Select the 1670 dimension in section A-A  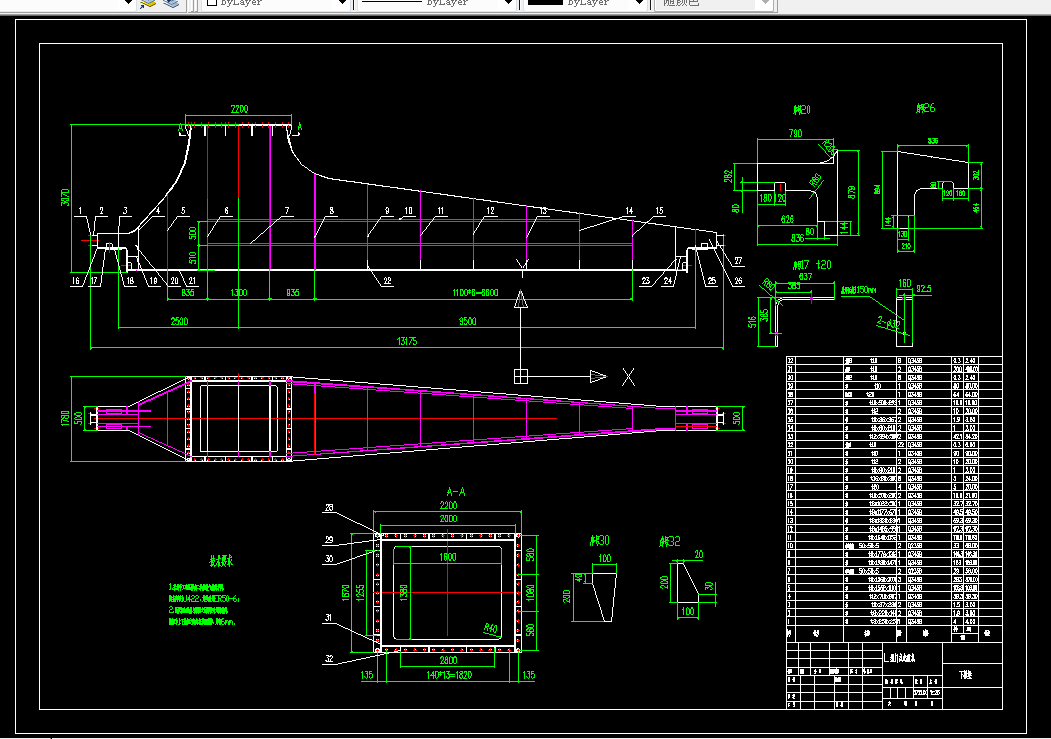(x=346, y=593)
